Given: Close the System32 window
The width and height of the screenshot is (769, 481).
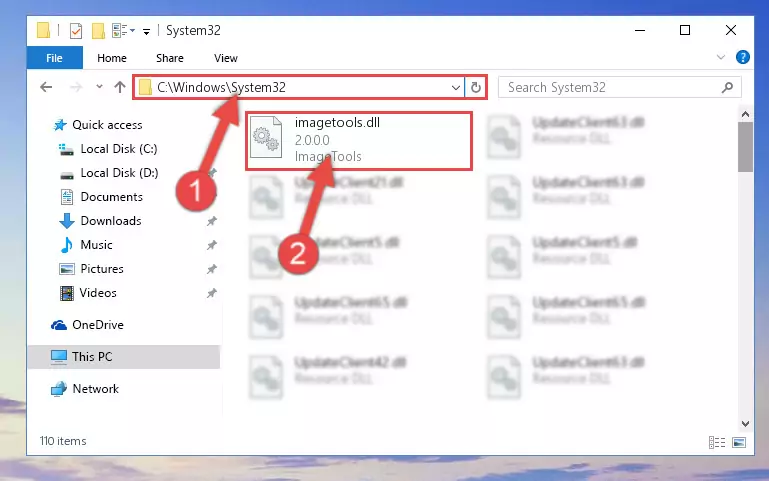Looking at the screenshot, I should click(x=731, y=30).
